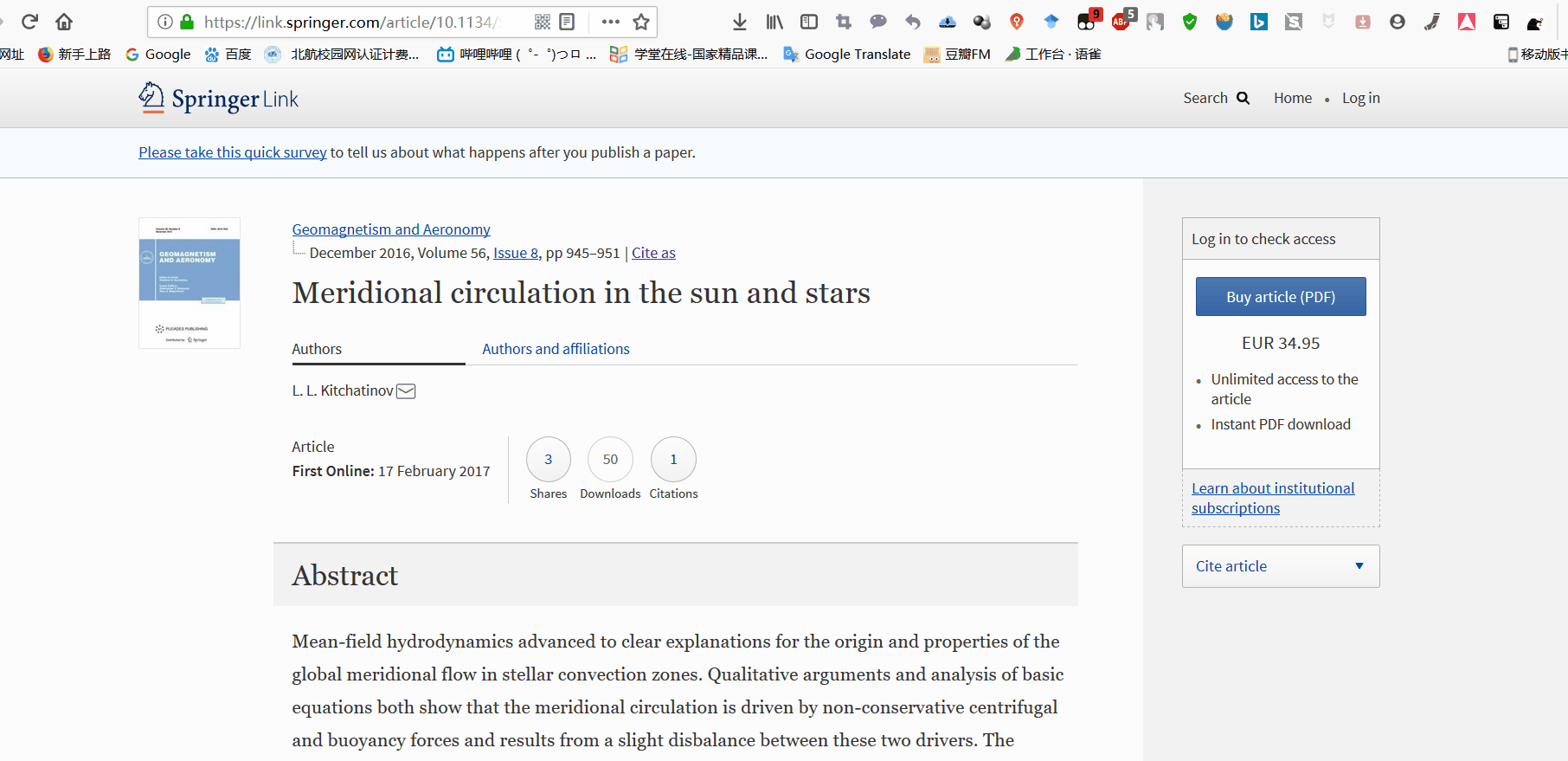Click the Buy article (PDF) button
1568x761 pixels.
point(1281,297)
